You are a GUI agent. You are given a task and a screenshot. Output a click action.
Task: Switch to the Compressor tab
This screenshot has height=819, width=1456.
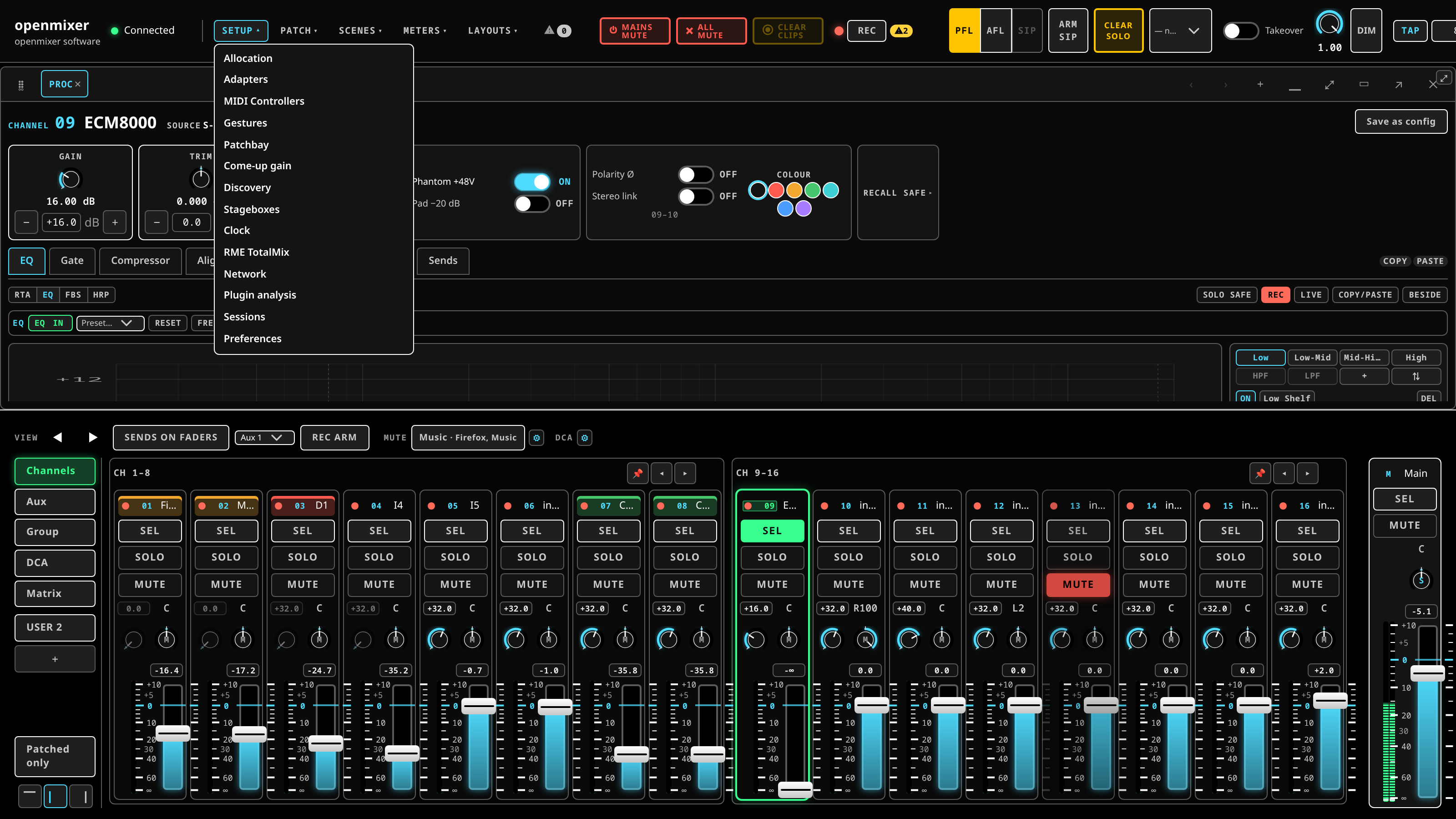point(140,261)
